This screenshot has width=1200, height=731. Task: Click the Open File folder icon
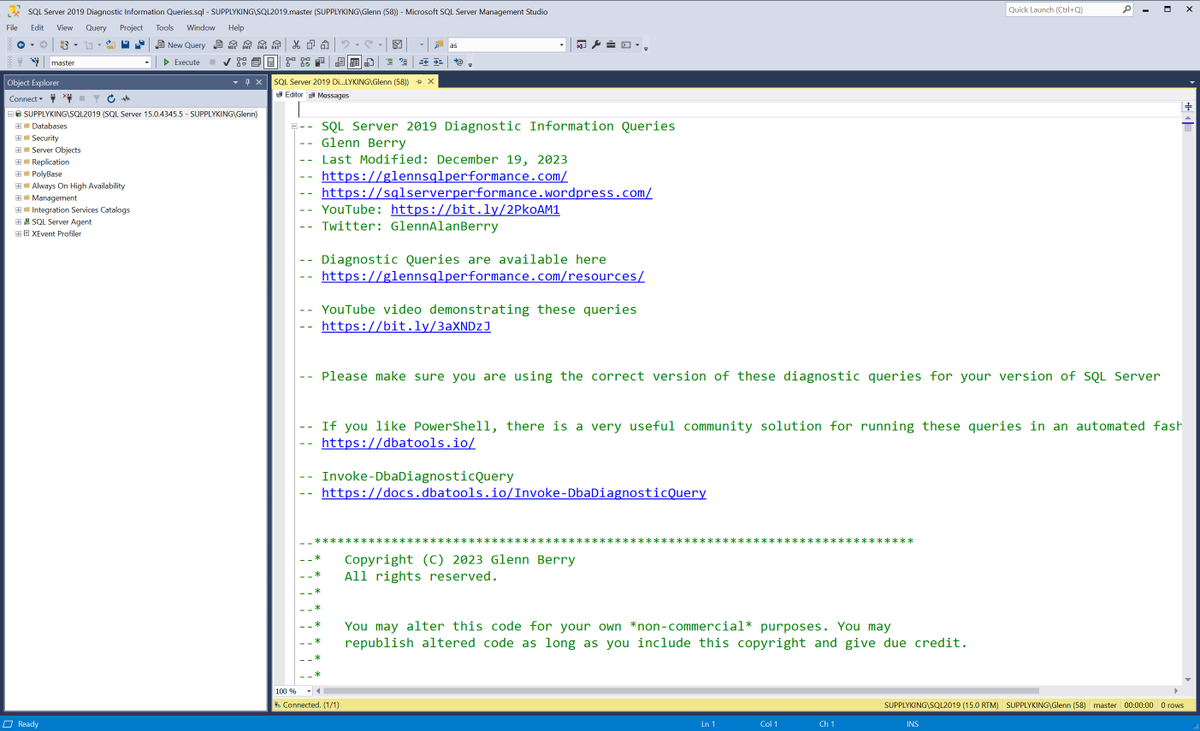click(x=110, y=45)
